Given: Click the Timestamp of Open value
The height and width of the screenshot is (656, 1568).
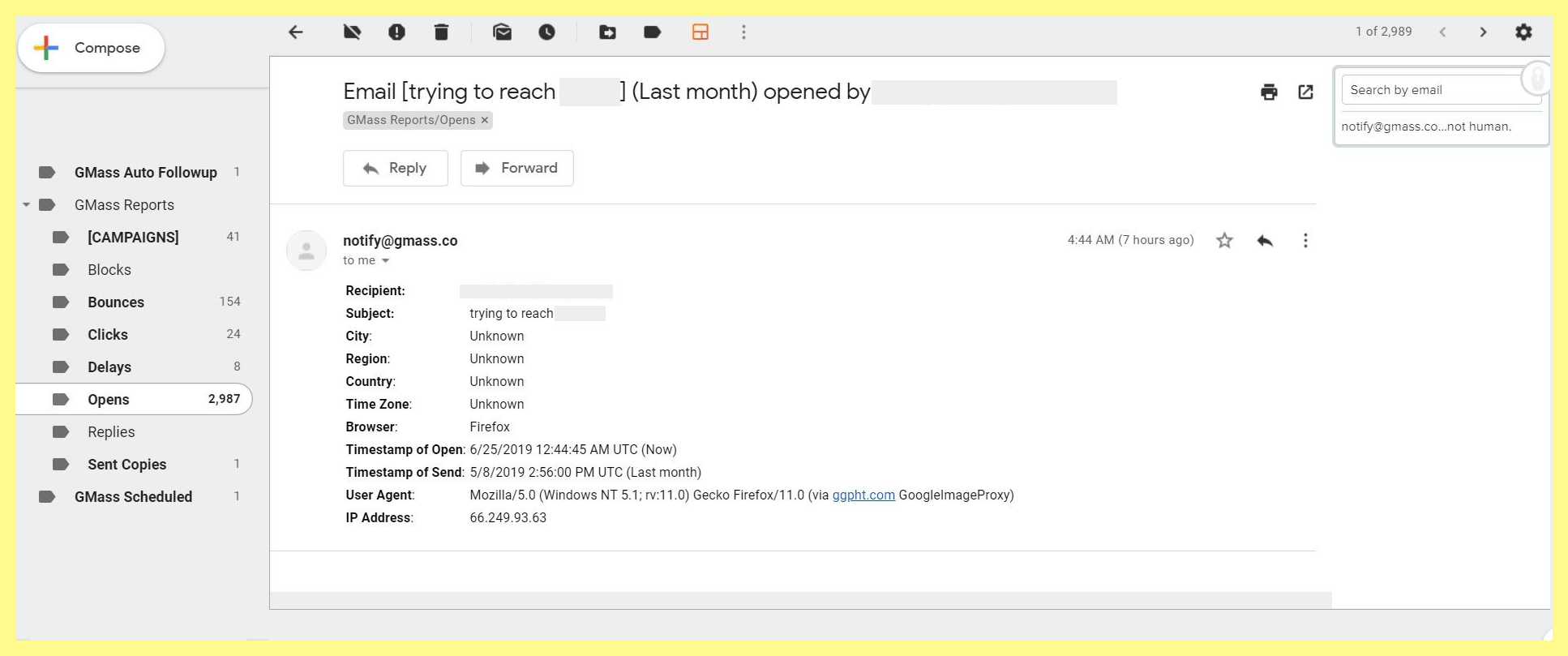Looking at the screenshot, I should pos(573,449).
